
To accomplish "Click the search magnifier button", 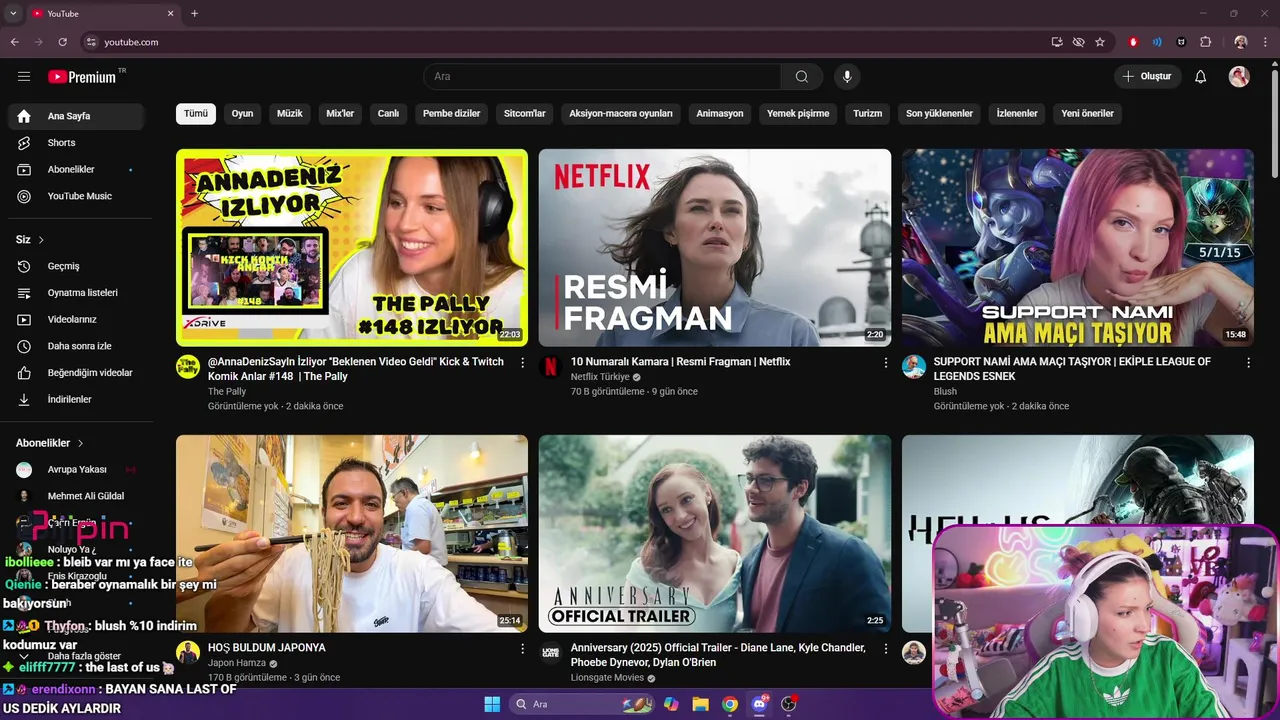I will [802, 77].
